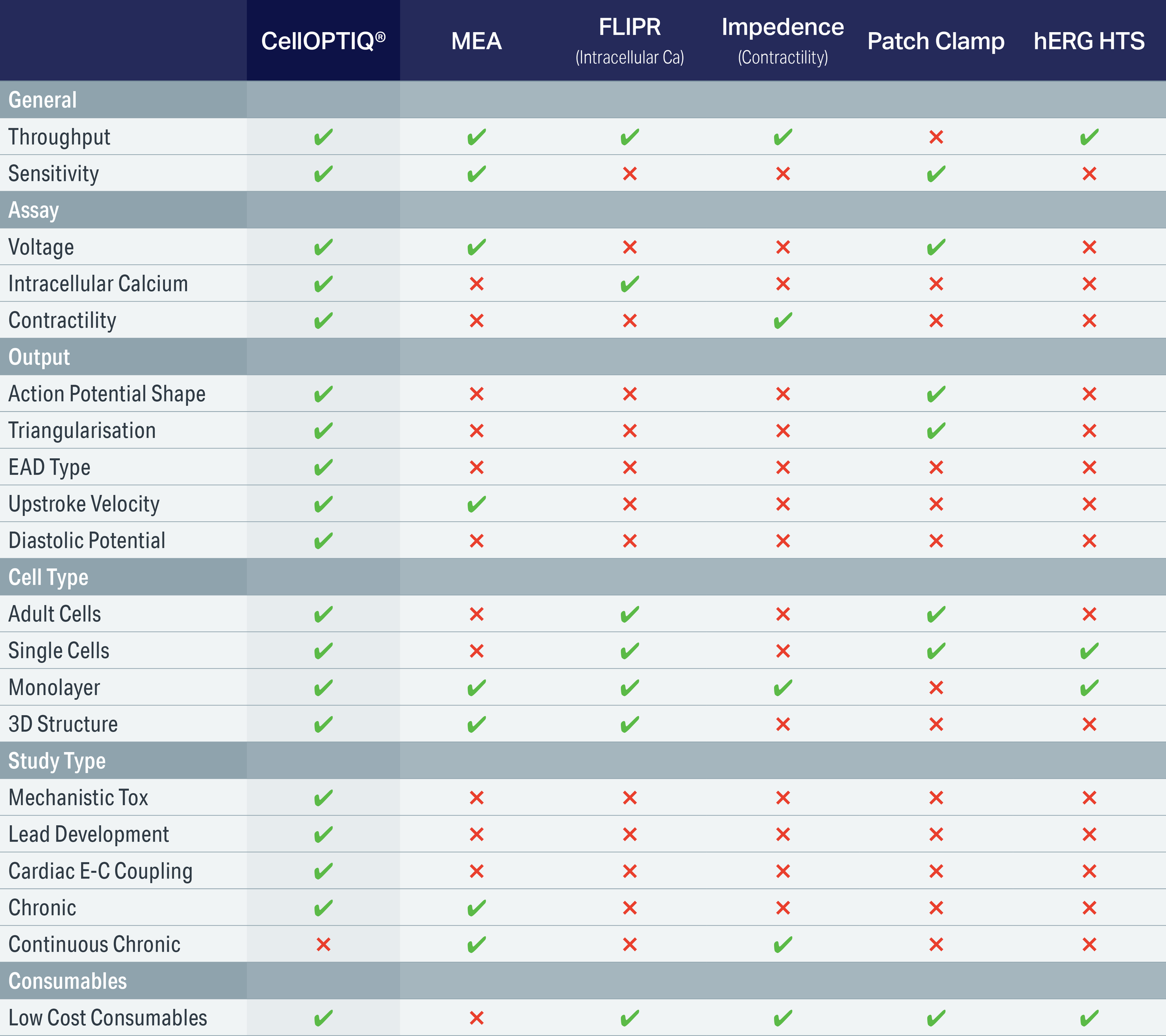Click the Patch Clamp Sensitivity checkmark
1166x1036 pixels.
(936, 173)
